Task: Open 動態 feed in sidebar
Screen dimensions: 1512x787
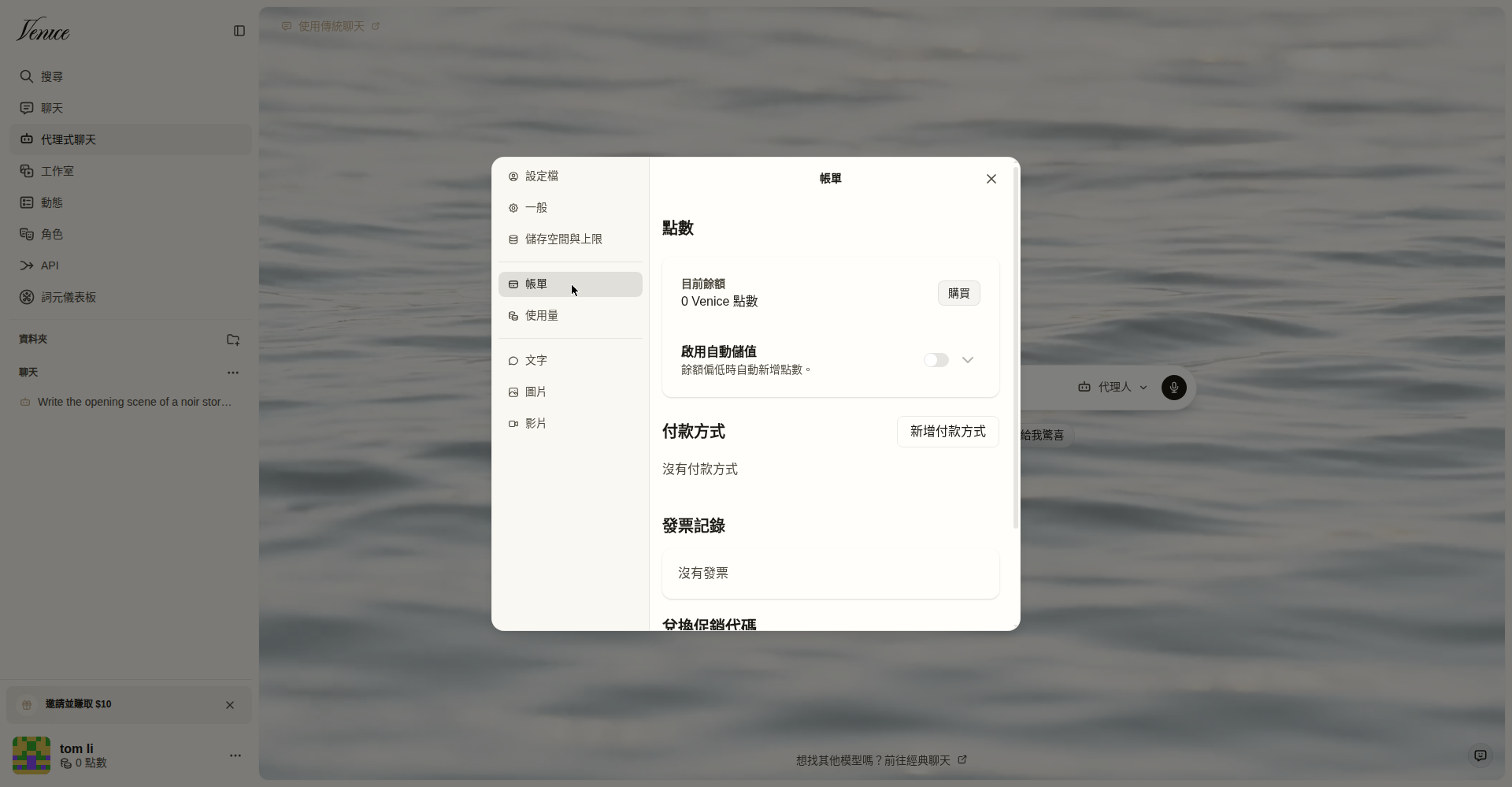Action: point(131,202)
